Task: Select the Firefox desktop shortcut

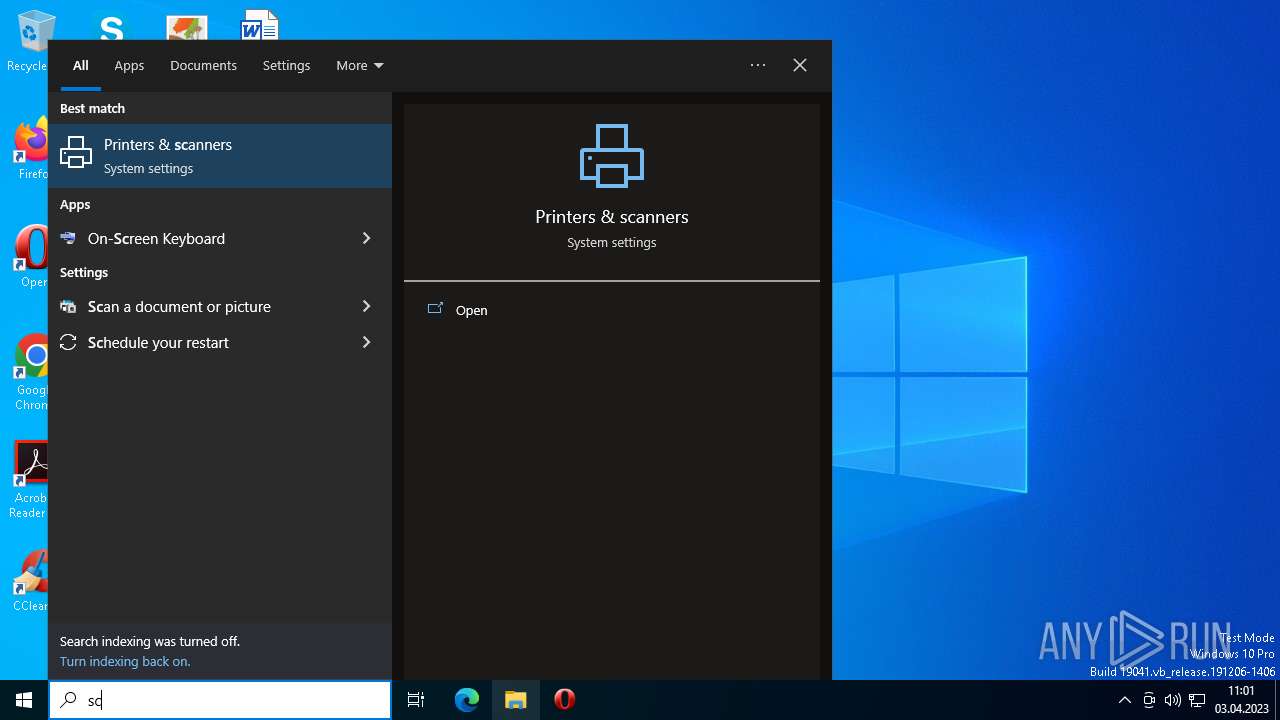Action: pyautogui.click(x=30, y=149)
